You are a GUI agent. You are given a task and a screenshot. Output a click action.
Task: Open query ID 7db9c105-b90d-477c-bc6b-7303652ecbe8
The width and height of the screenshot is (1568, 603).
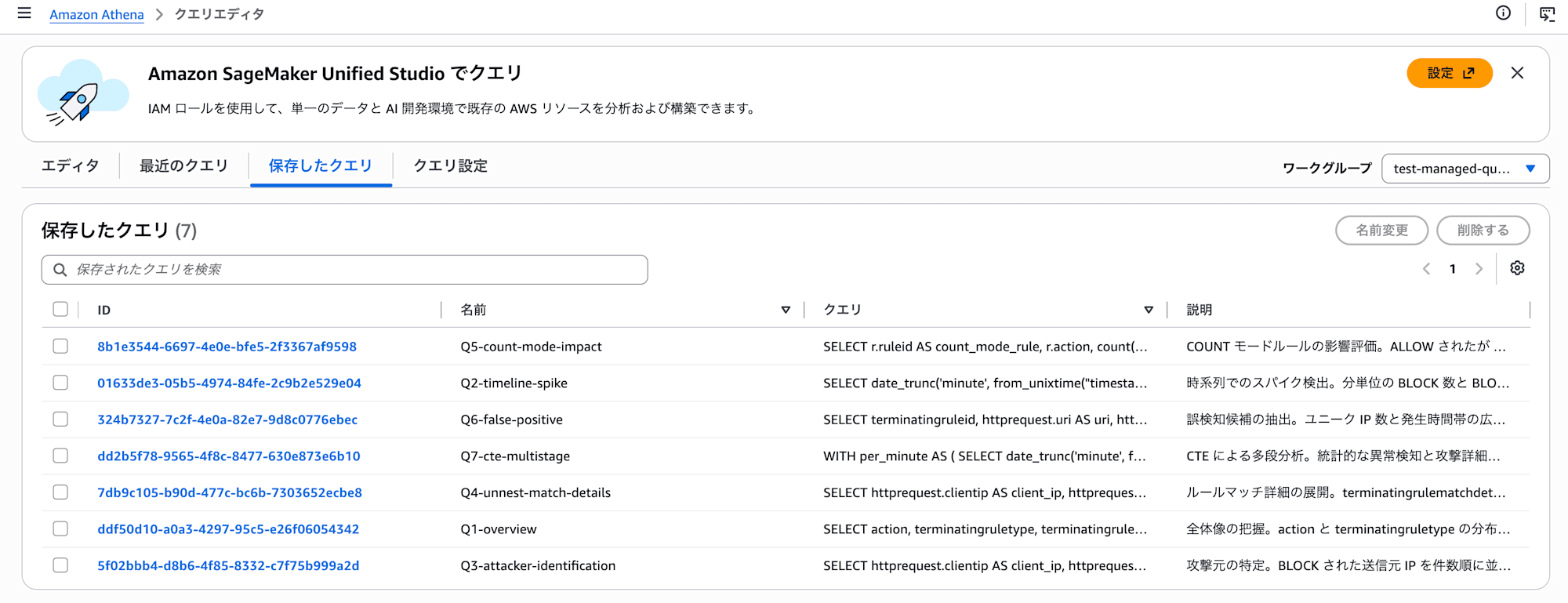[x=230, y=492]
